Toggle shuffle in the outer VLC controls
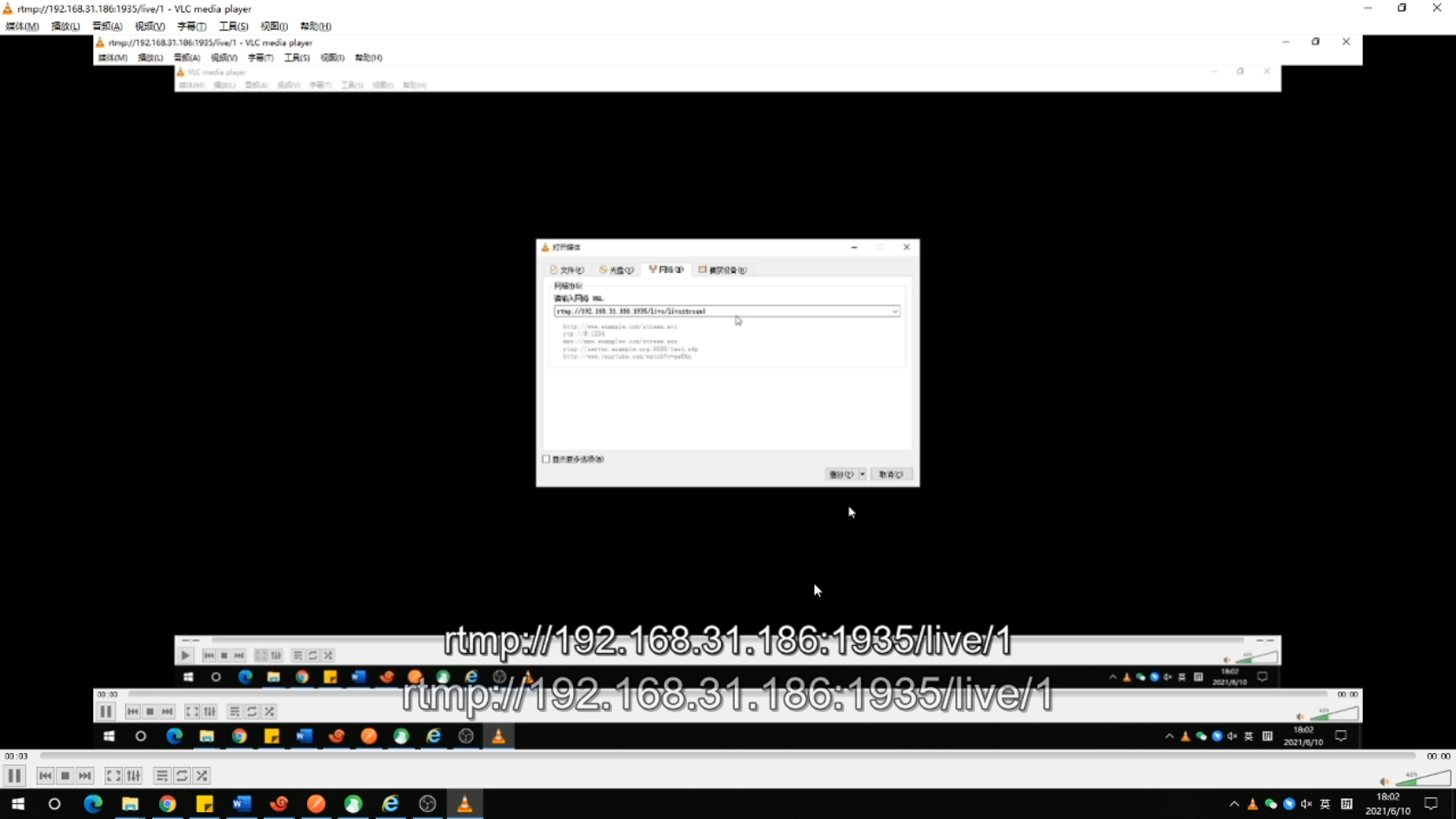The width and height of the screenshot is (1456, 819). (202, 776)
